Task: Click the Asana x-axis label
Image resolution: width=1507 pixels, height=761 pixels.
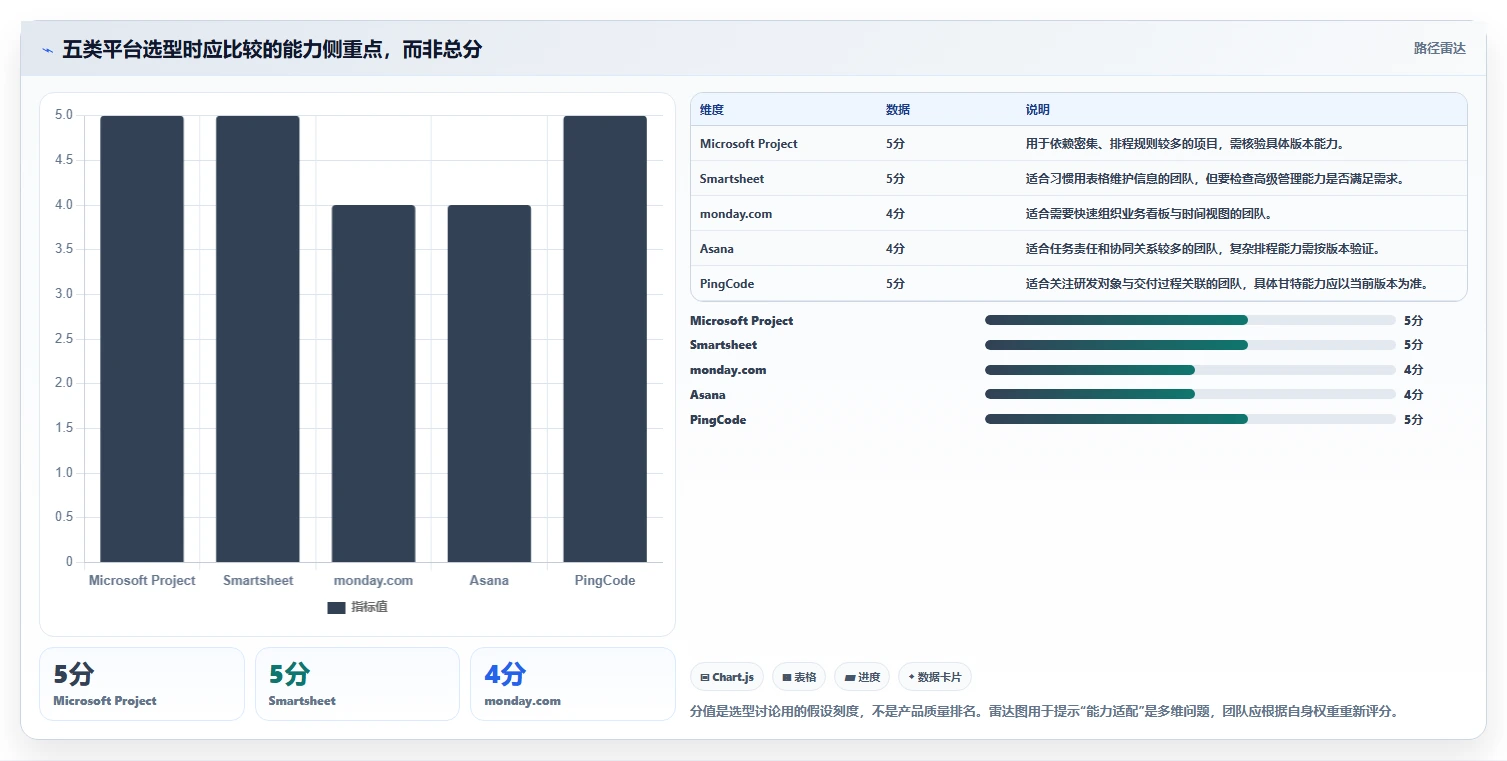Action: 489,580
